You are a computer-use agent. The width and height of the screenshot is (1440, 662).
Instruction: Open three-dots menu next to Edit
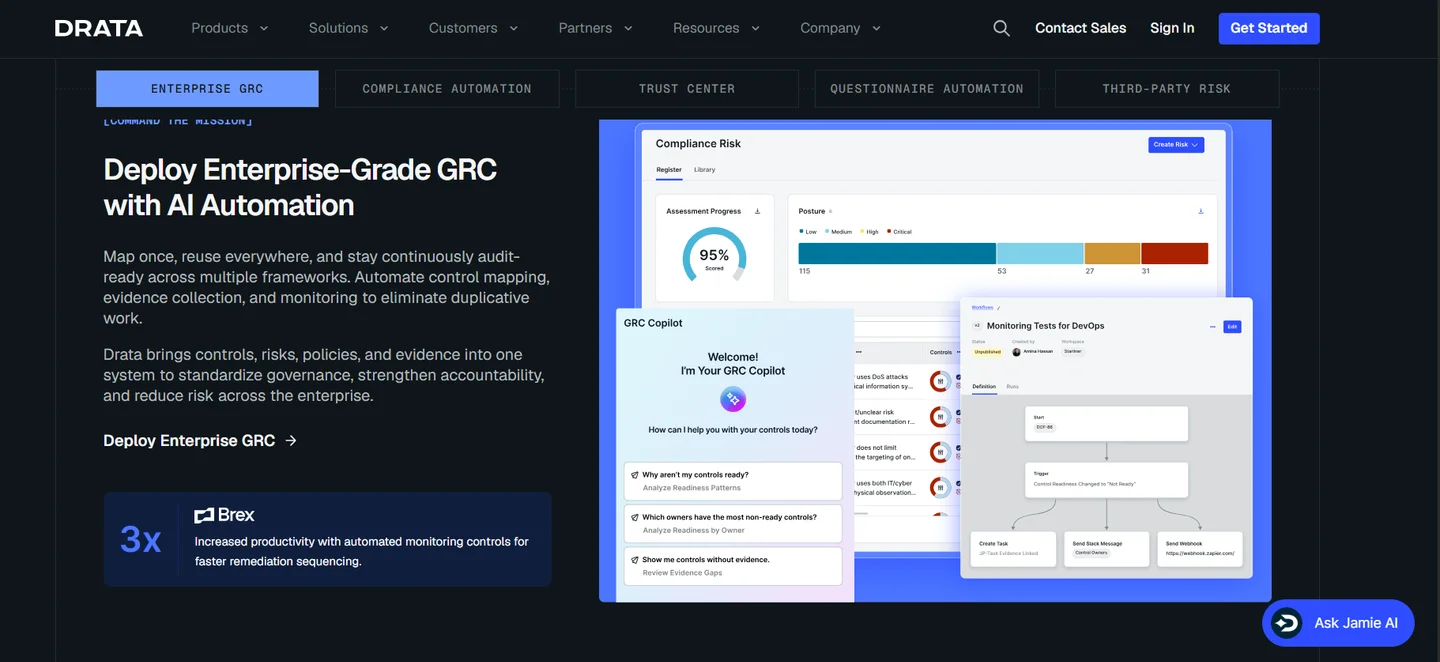pos(1213,327)
